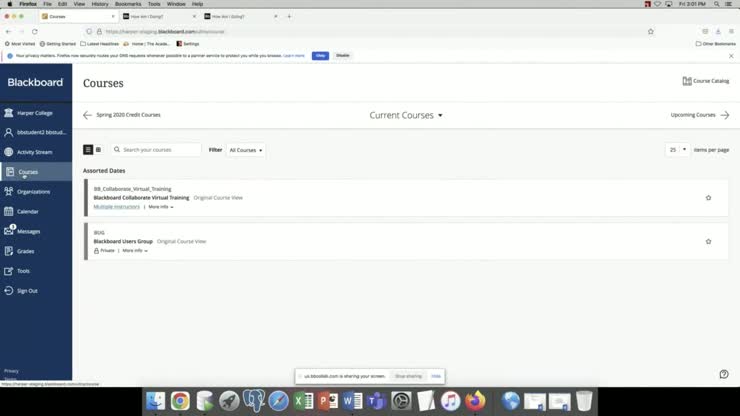Switch to grid view toggle
This screenshot has height=416, width=740.
[x=98, y=150]
